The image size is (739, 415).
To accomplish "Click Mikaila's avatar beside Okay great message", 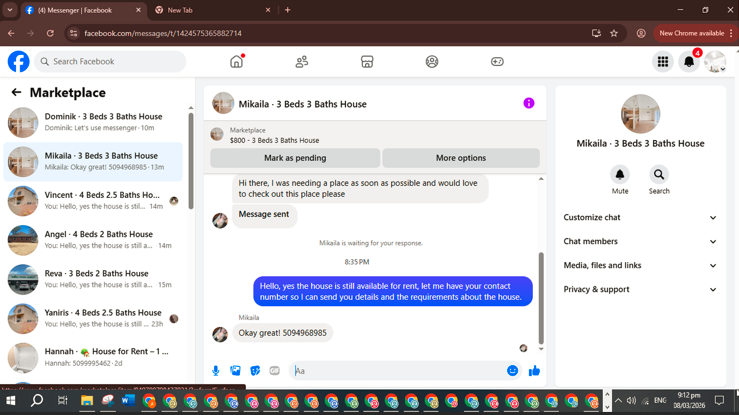I will coord(220,334).
